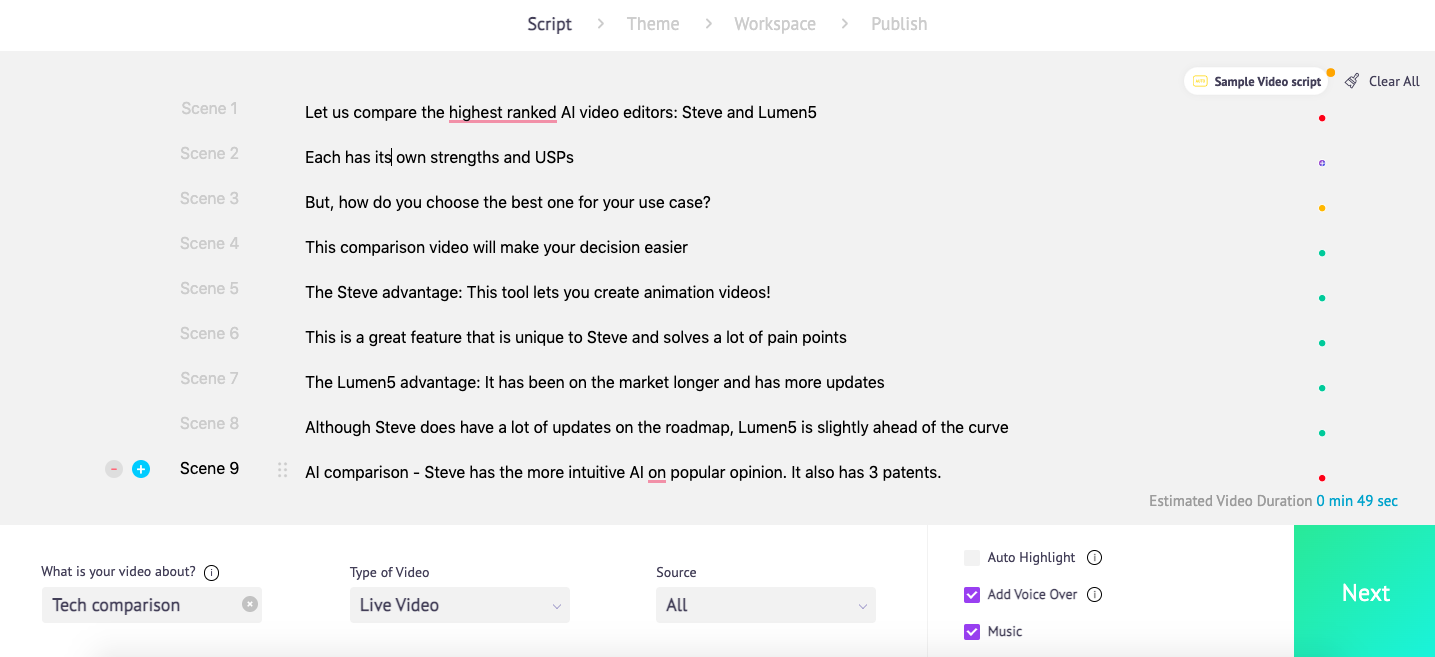Screen dimensions: 1435x657
Task: Click the info icon next to Auto Highlight
Action: point(1095,557)
